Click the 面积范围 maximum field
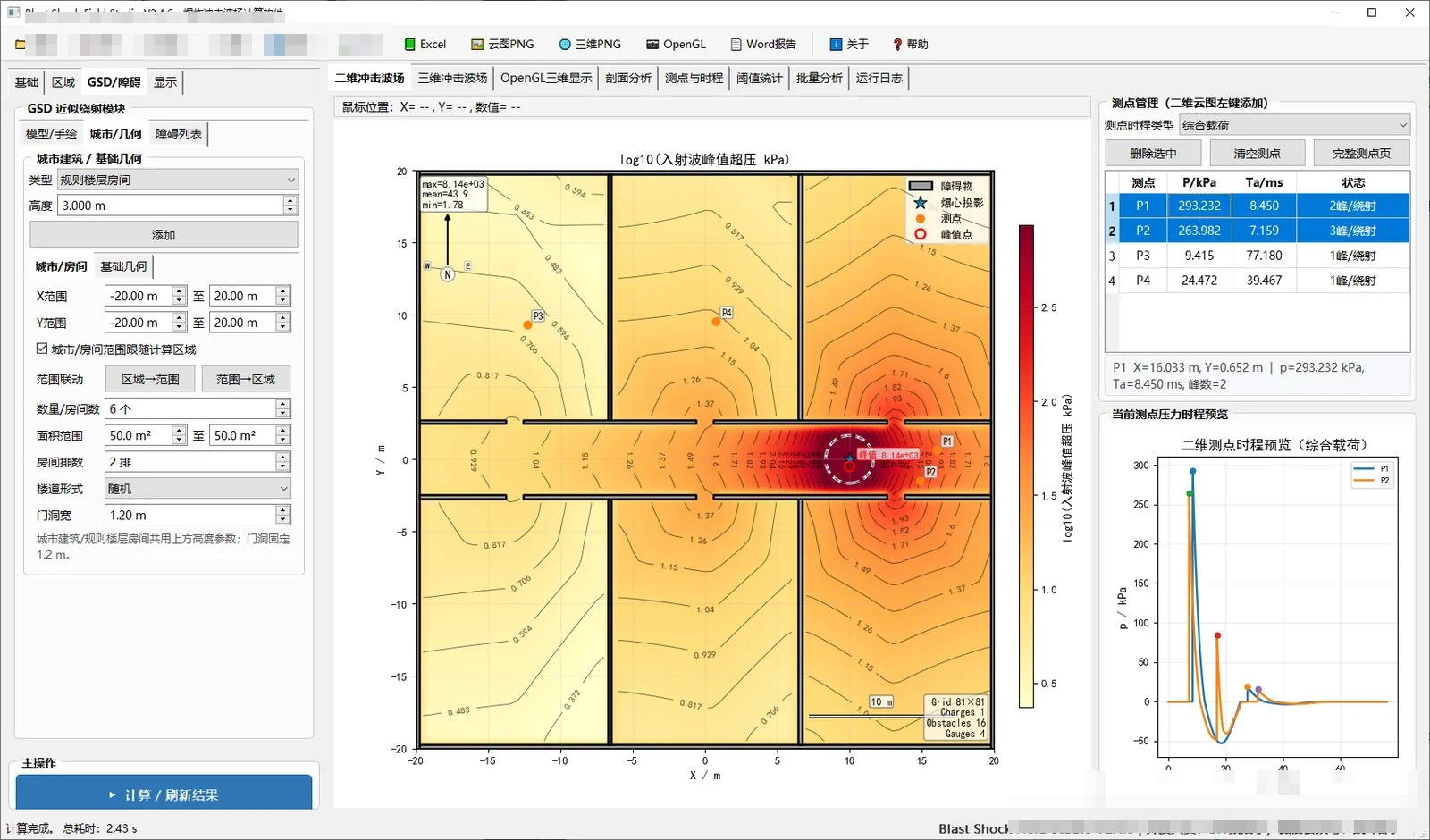This screenshot has width=1430, height=840. click(x=243, y=435)
